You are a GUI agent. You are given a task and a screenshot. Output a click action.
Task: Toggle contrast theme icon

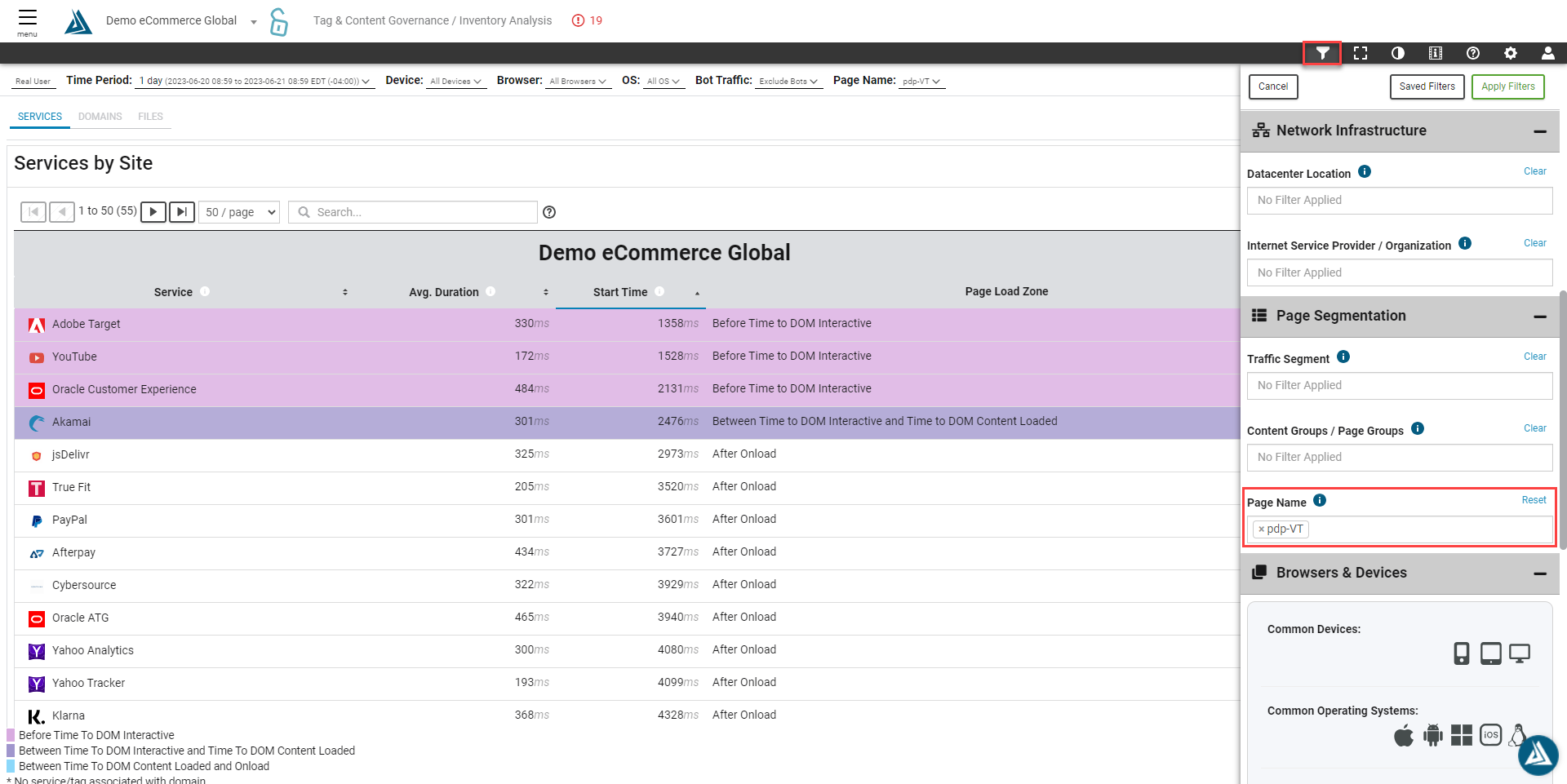[1398, 53]
